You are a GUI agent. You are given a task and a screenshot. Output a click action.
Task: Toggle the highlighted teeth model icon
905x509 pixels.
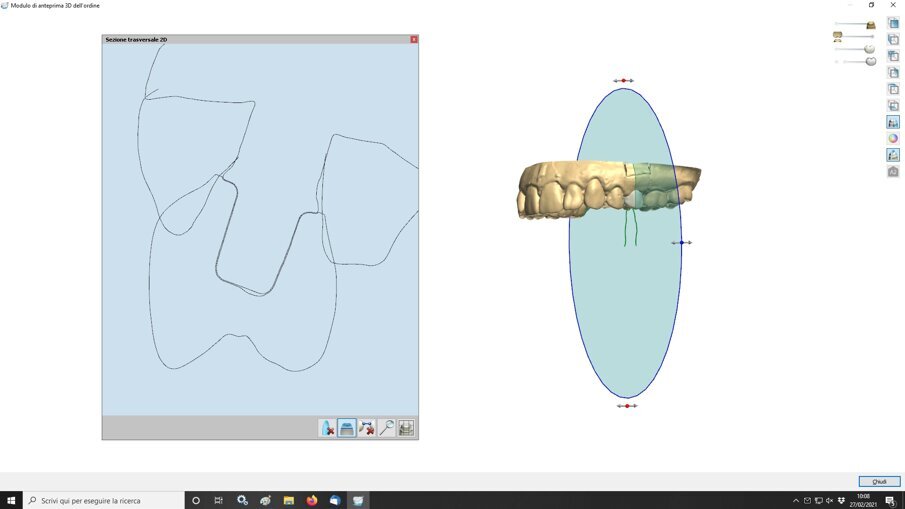point(893,122)
